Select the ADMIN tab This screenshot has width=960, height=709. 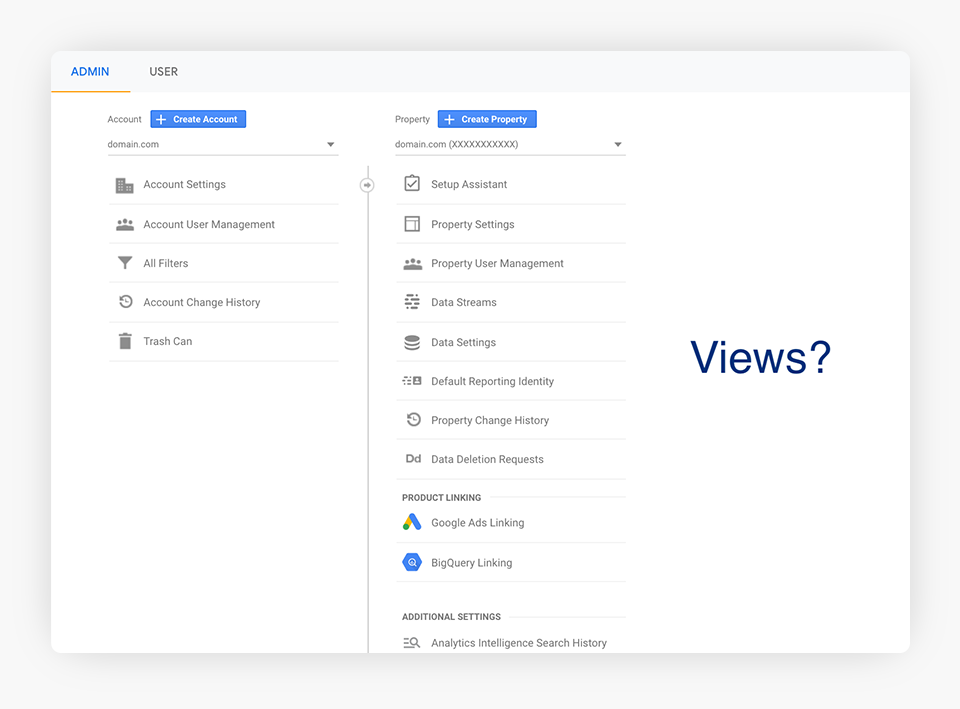[x=90, y=72]
